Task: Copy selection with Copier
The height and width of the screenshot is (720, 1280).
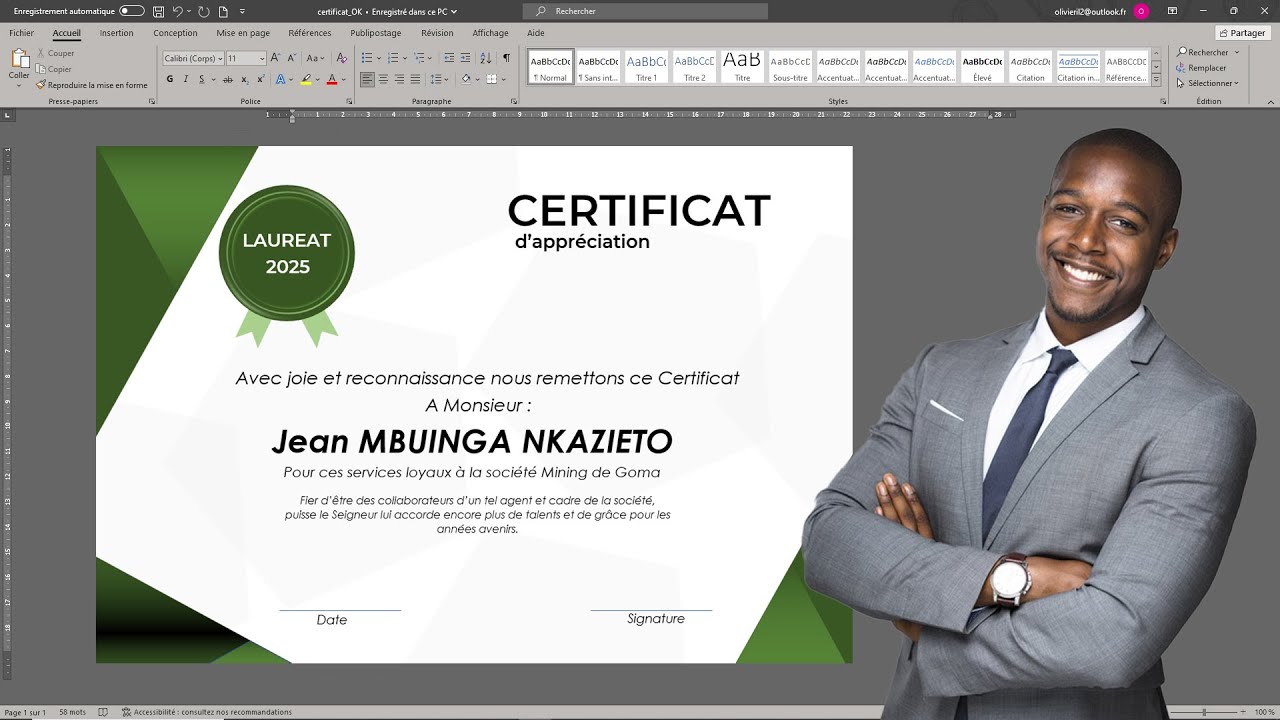Action: 54,69
